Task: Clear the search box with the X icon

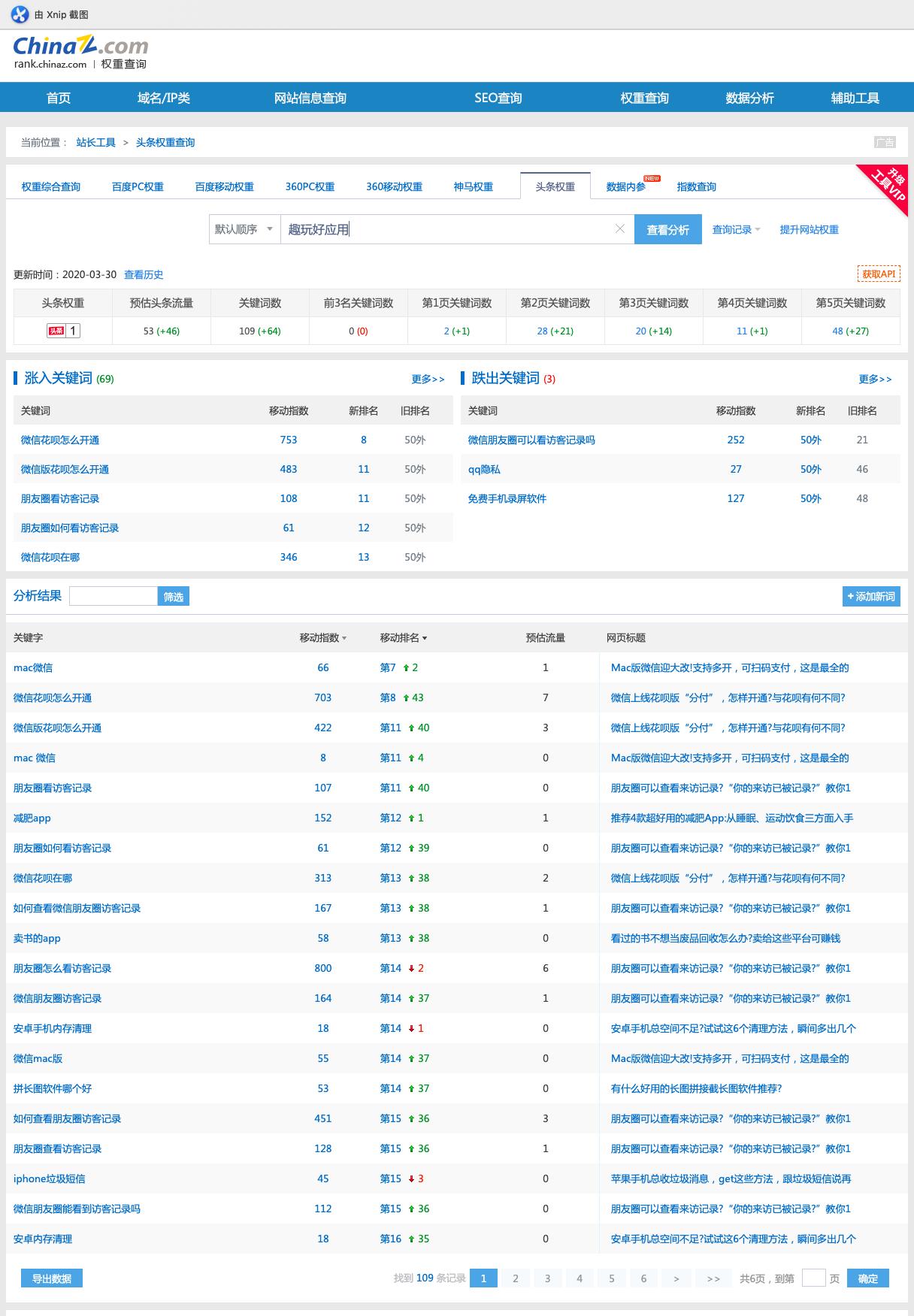Action: pyautogui.click(x=619, y=229)
